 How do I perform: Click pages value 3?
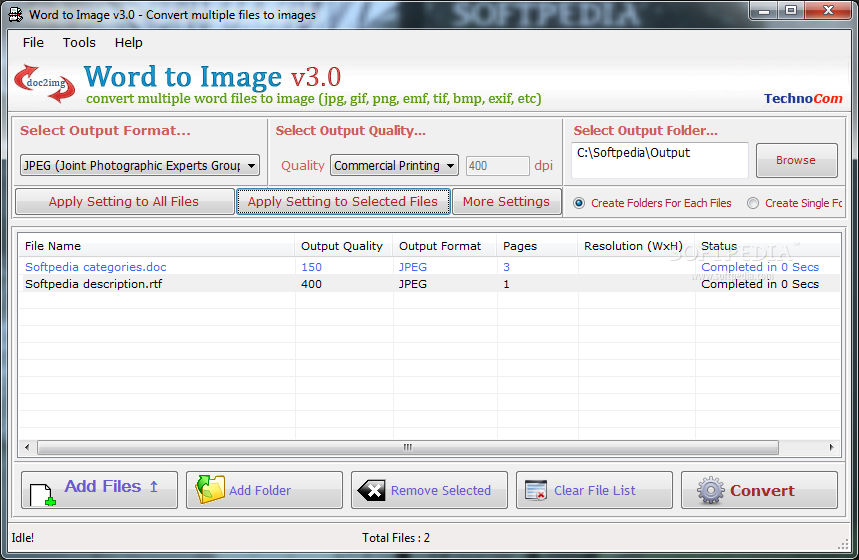[x=506, y=267]
